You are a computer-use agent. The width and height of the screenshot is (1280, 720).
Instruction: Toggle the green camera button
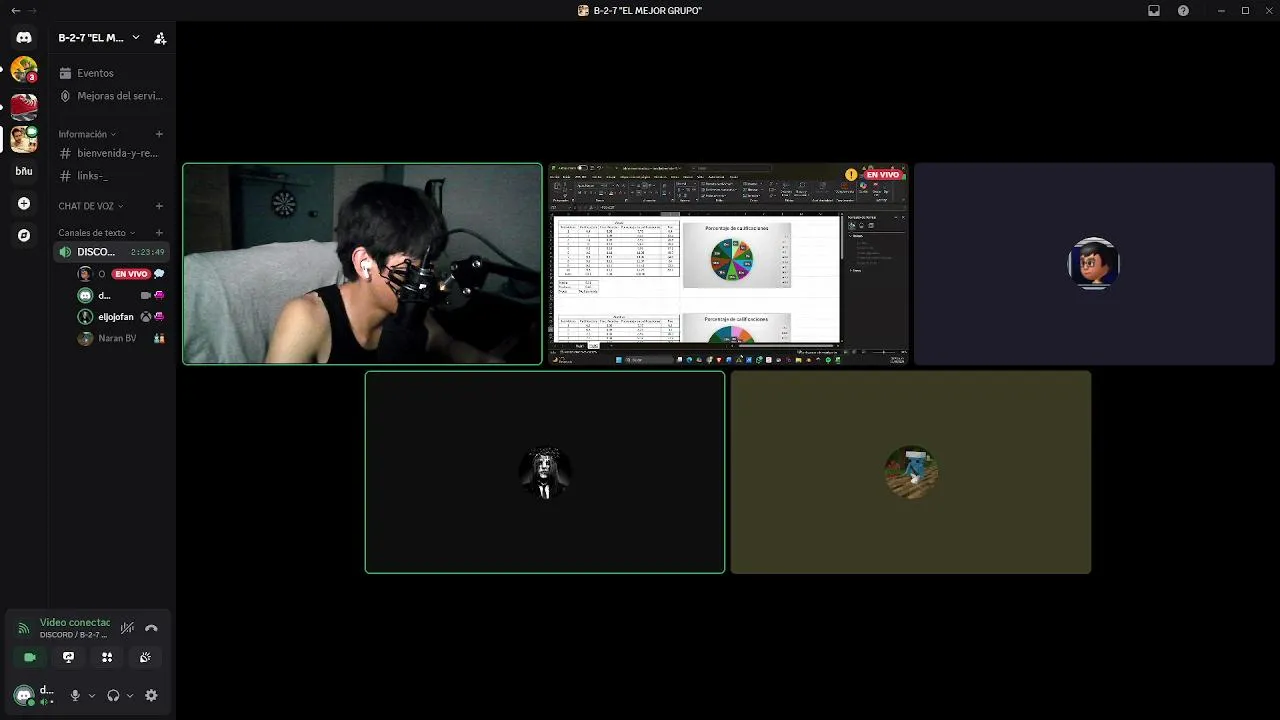[30, 657]
